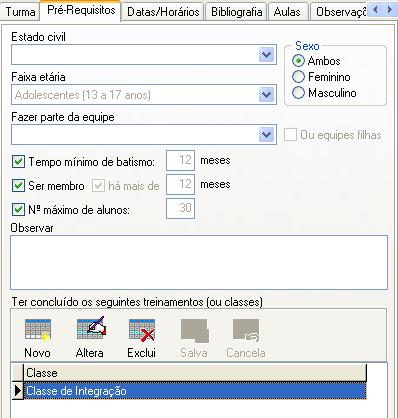The width and height of the screenshot is (398, 418).
Task: Uncheck Nº máximo de alunos
Action: (18, 210)
